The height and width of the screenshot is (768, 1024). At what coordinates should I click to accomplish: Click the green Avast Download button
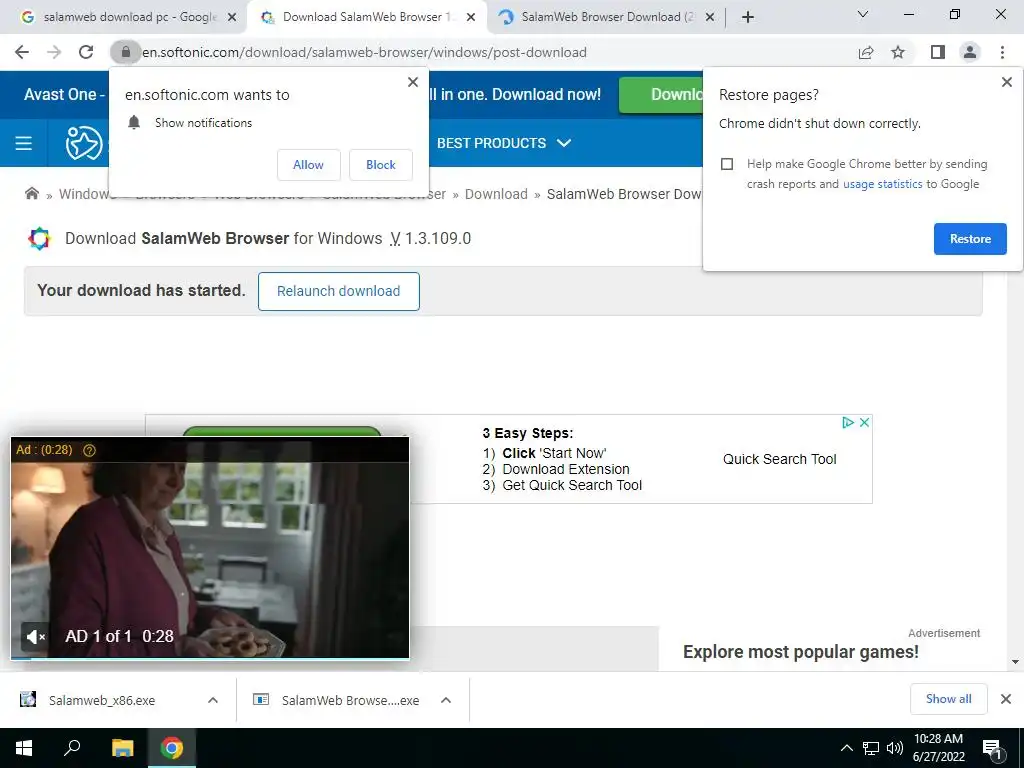(661, 95)
